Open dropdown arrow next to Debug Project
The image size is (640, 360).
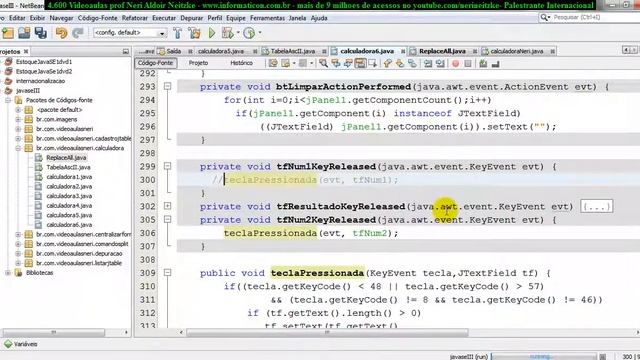238,33
